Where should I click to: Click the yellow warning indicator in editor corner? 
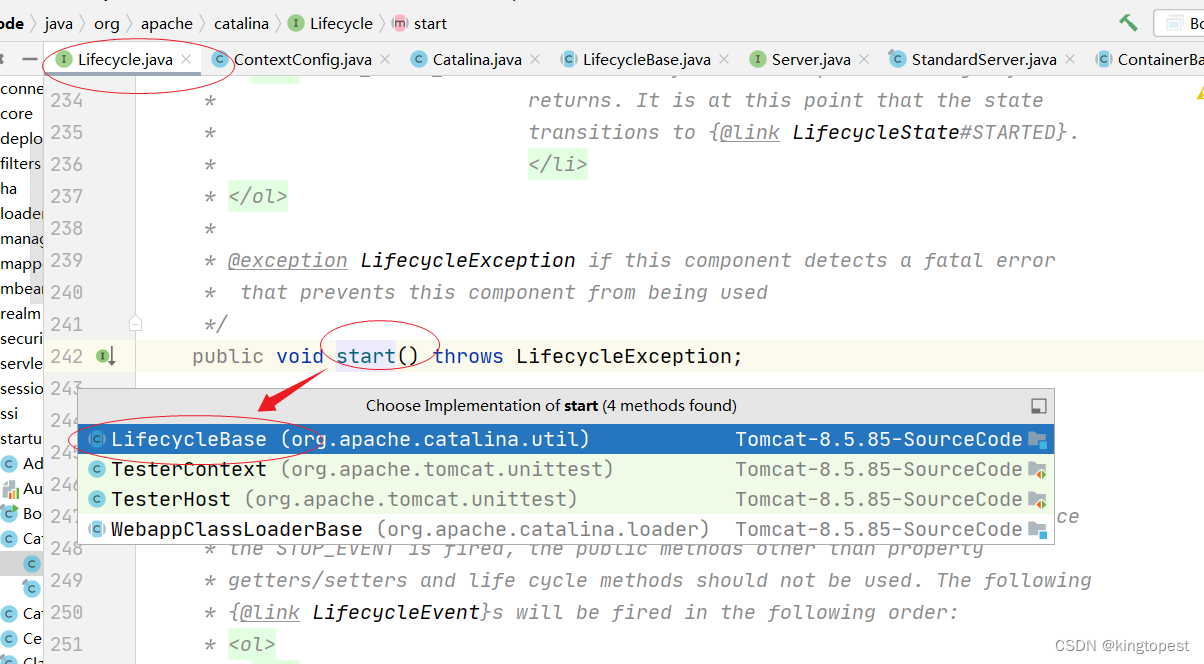coord(1199,92)
